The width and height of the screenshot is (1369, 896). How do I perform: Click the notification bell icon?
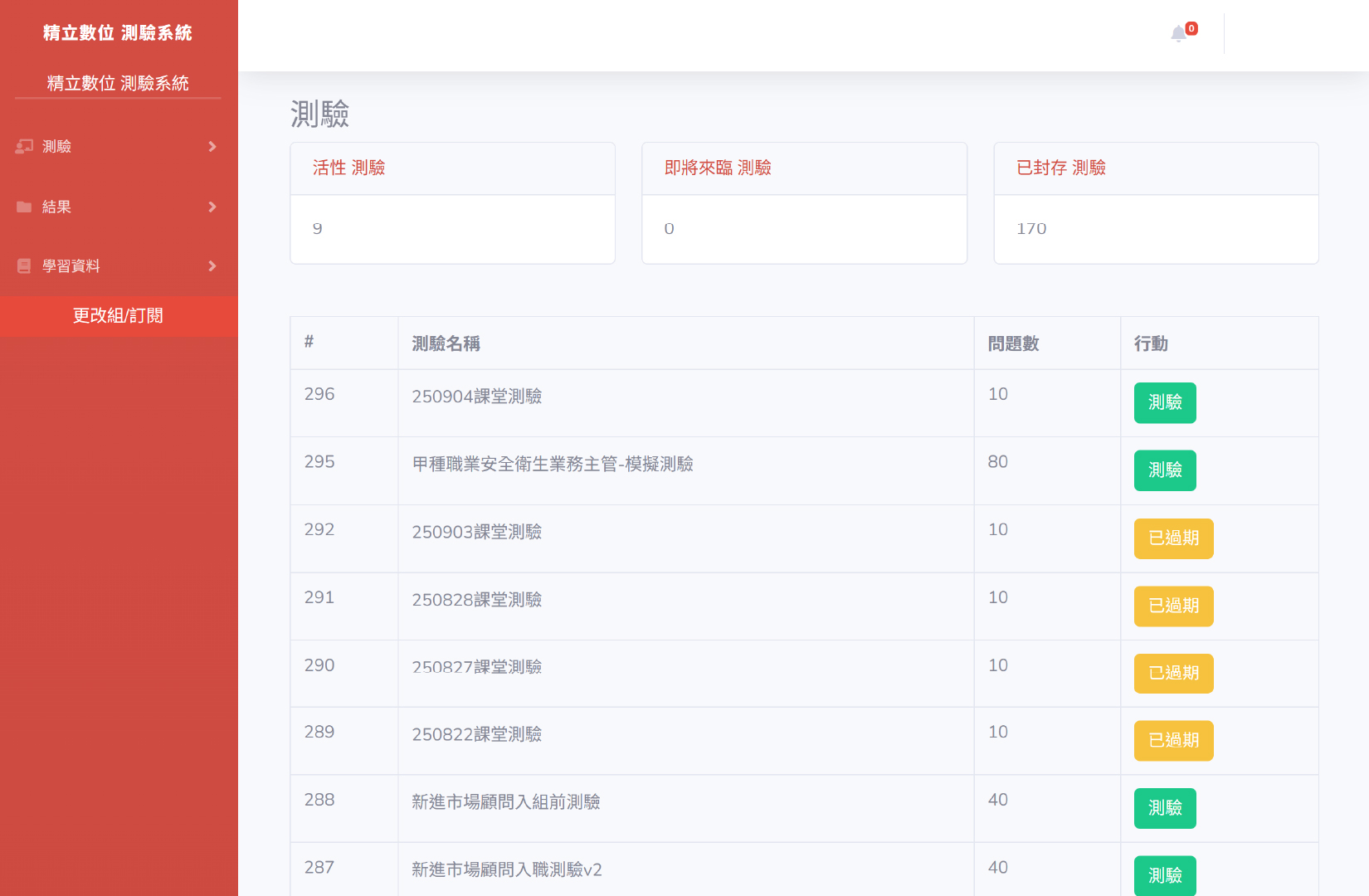(1178, 34)
